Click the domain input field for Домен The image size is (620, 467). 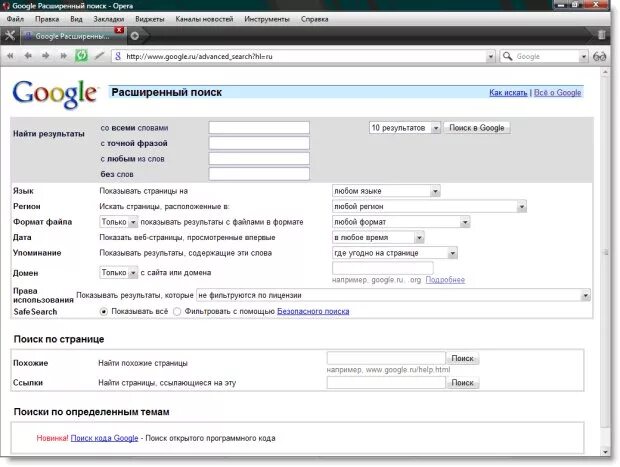coord(383,268)
